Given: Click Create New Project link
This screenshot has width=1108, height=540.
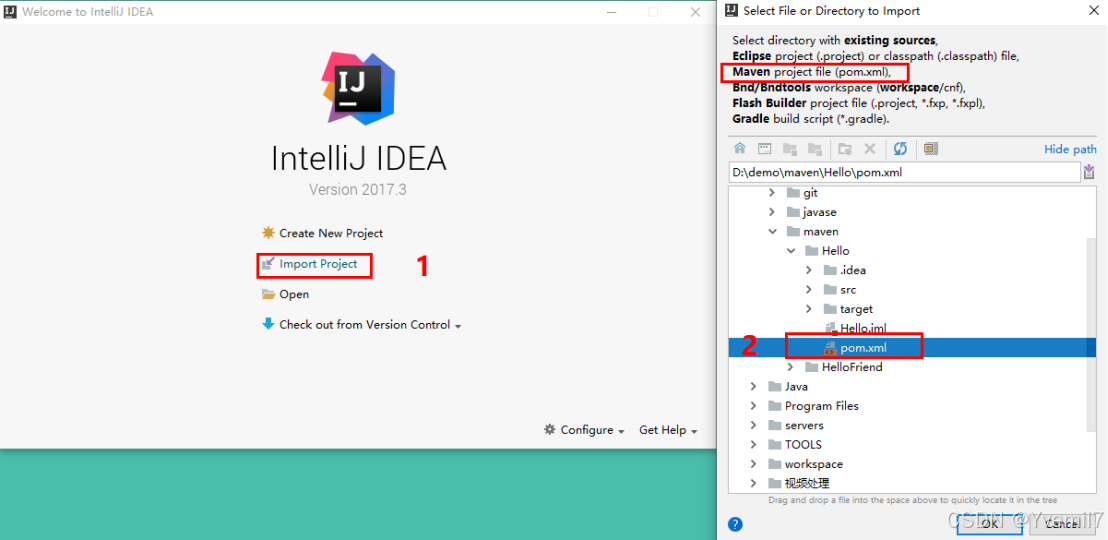Looking at the screenshot, I should click(x=331, y=233).
